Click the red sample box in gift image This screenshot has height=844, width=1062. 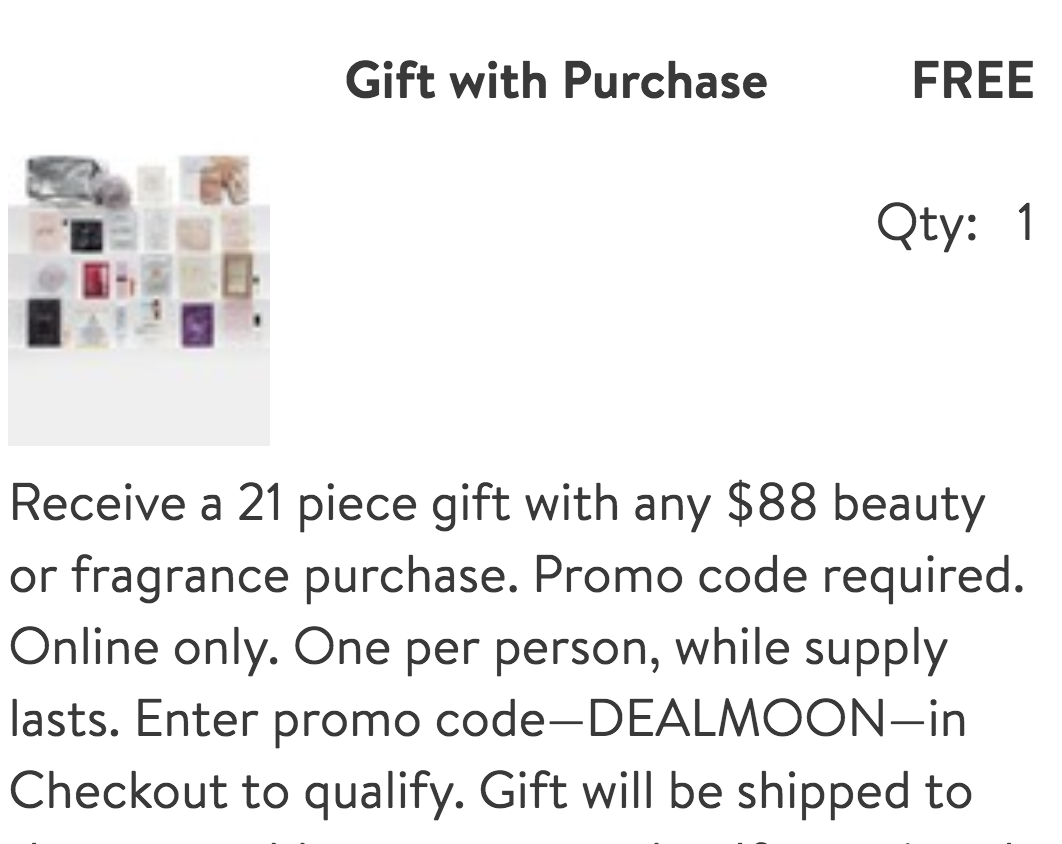click(95, 280)
